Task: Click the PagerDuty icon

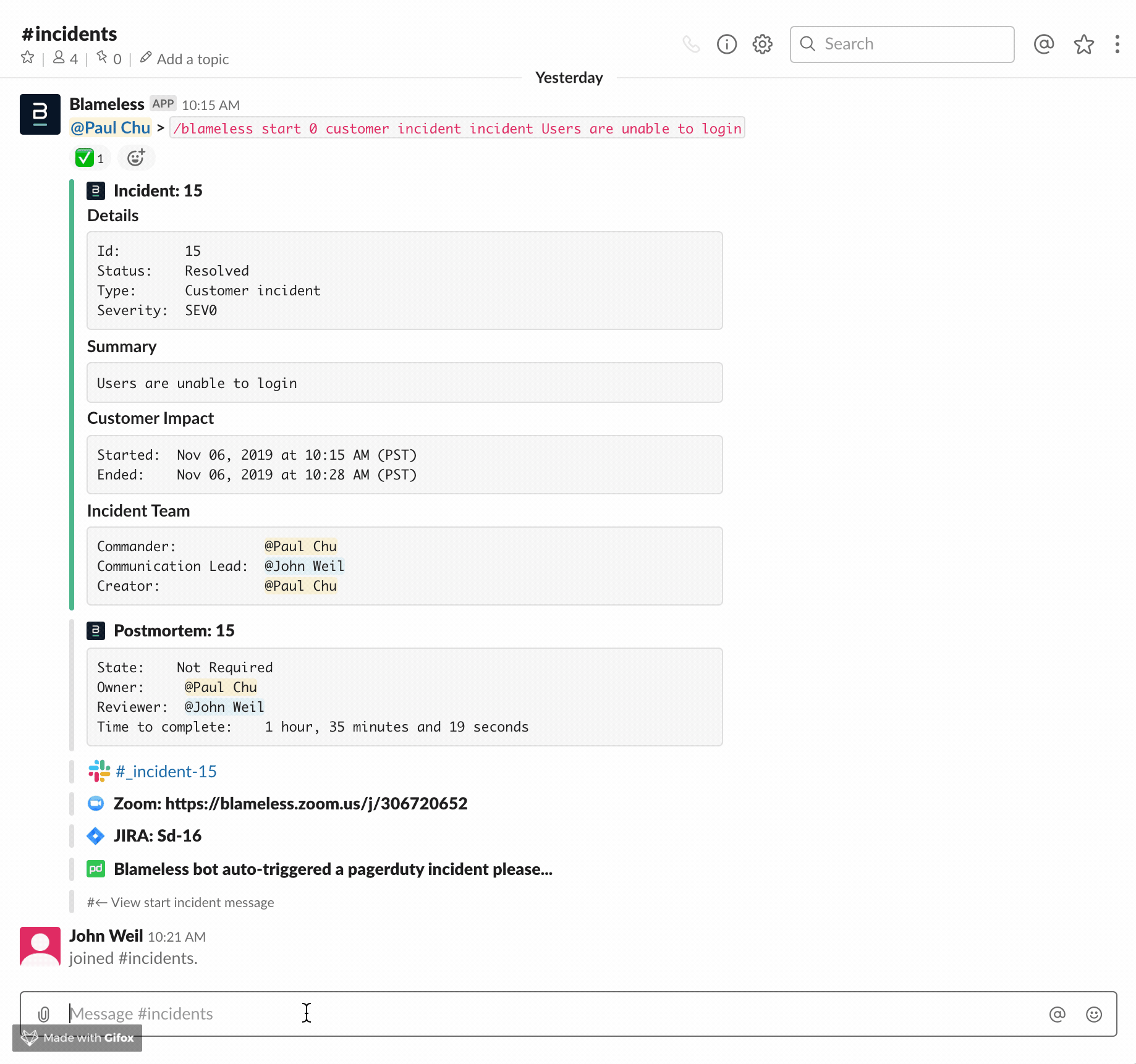Action: (x=96, y=869)
